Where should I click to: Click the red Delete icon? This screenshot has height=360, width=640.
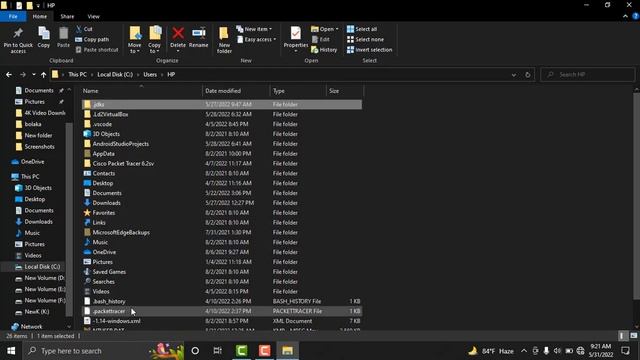pos(178,33)
